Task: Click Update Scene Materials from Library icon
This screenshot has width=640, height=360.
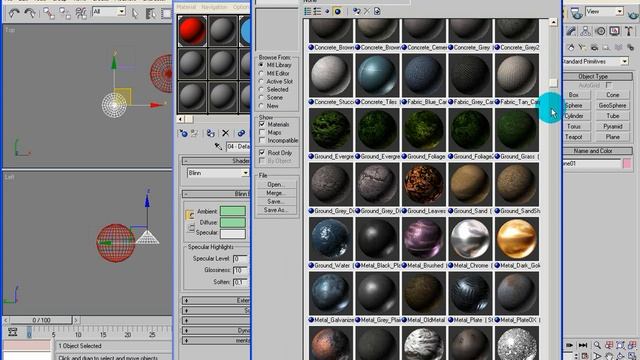Action: [x=356, y=11]
